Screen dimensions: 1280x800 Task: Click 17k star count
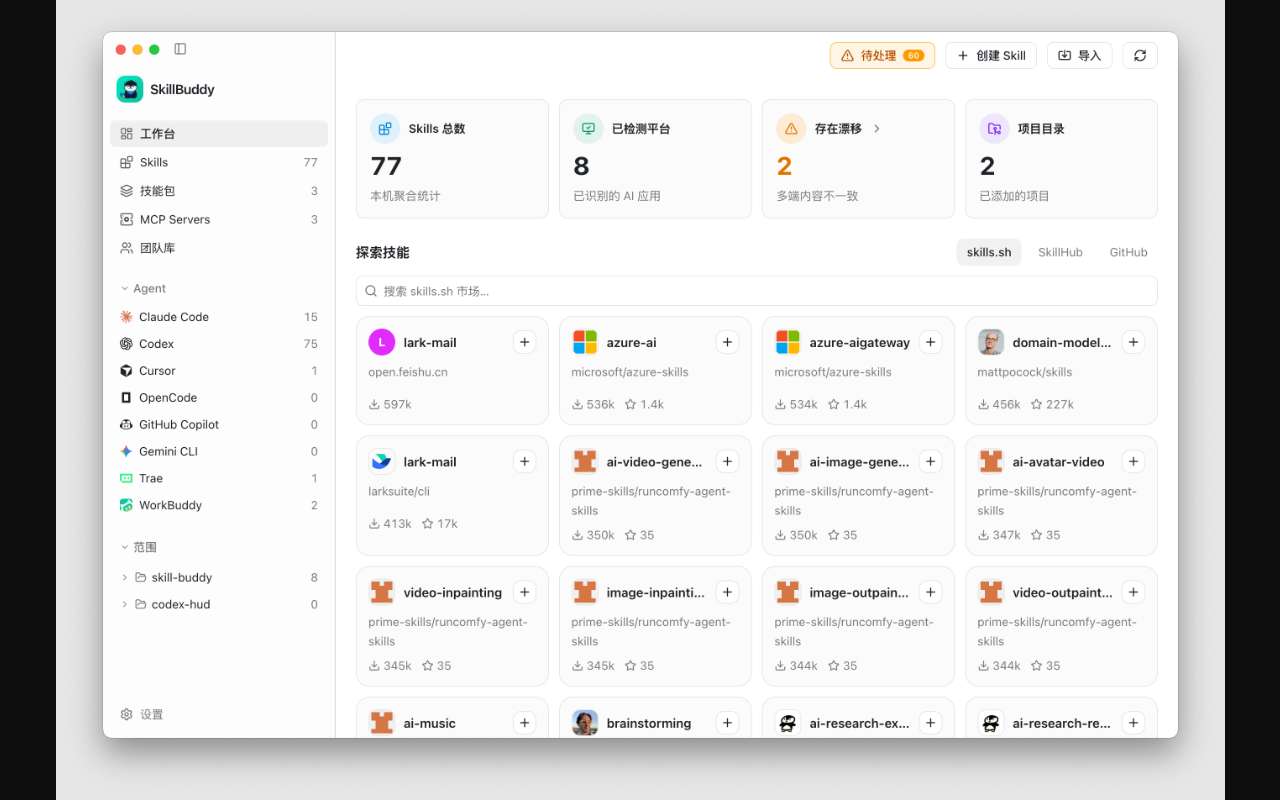click(440, 523)
